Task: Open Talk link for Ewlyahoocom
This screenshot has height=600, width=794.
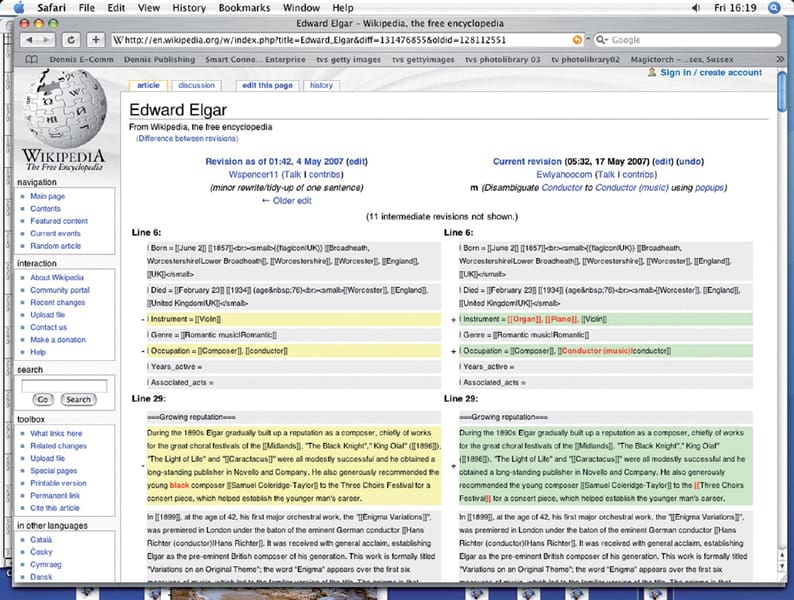Action: click(x=606, y=175)
